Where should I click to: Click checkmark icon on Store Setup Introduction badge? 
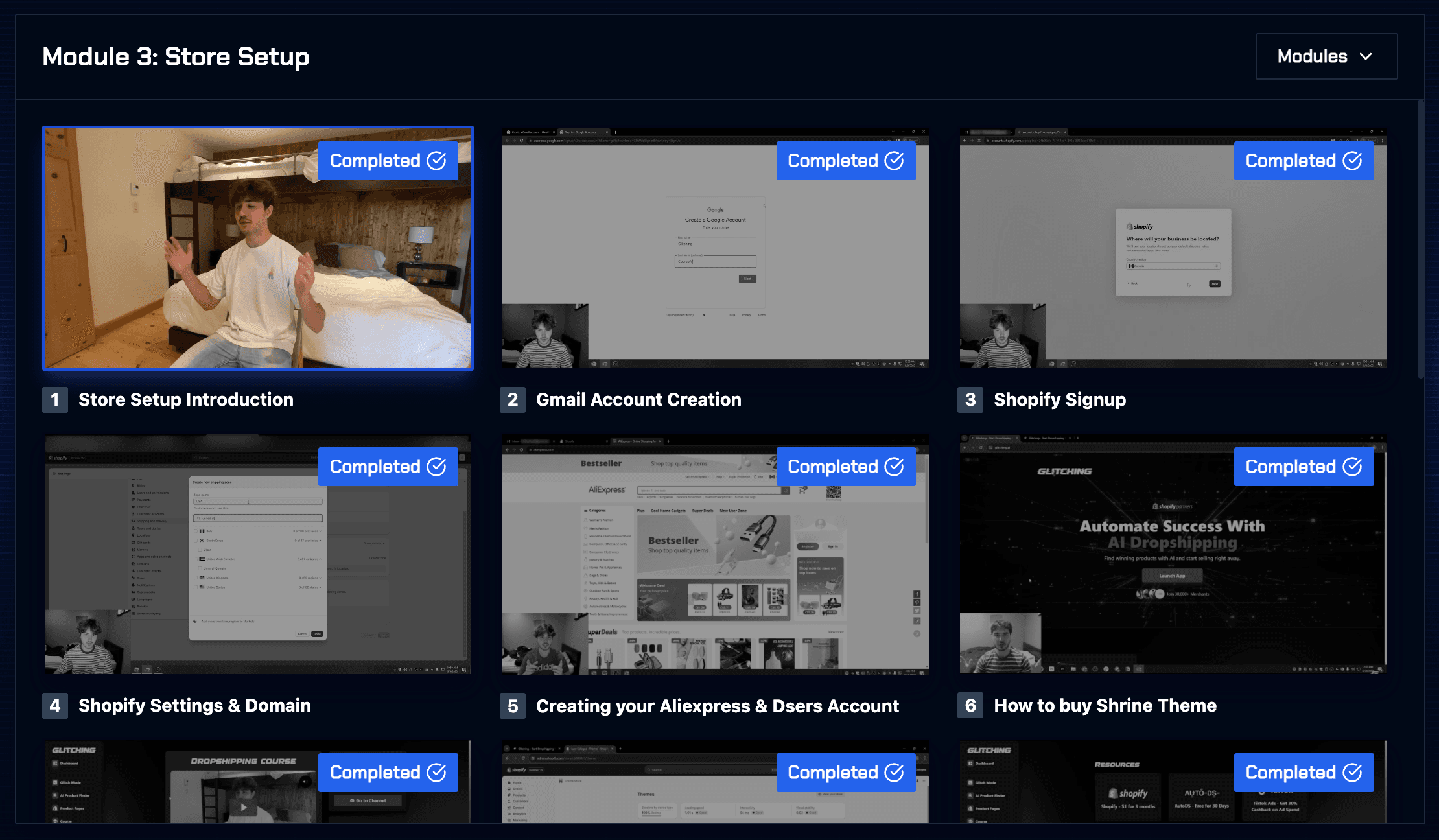[x=437, y=161]
